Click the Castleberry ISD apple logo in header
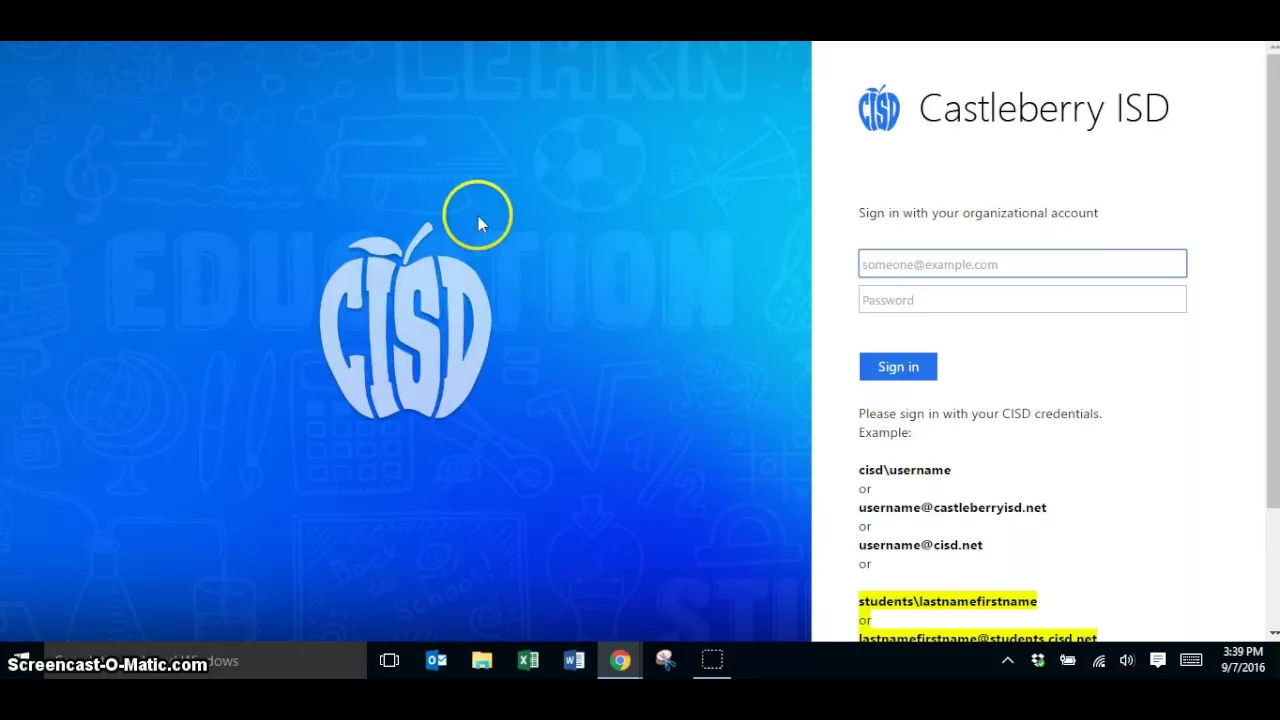Screen dimensions: 1280x720 pyautogui.click(x=879, y=108)
